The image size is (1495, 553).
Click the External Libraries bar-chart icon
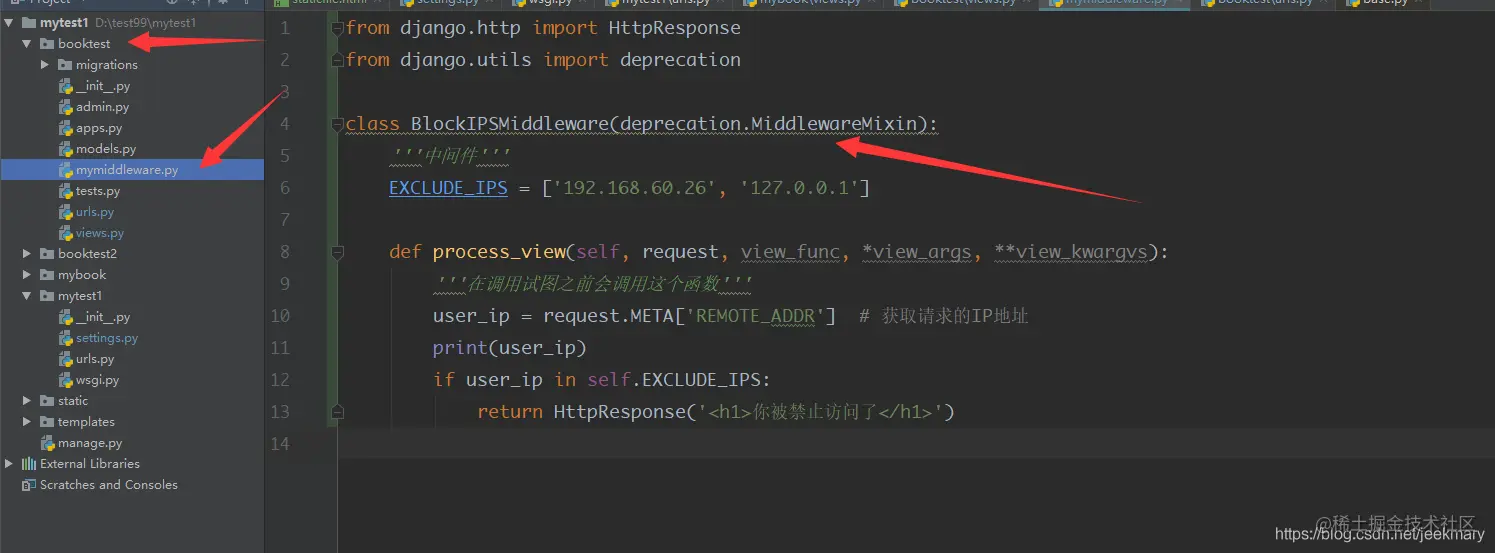[x=29, y=464]
